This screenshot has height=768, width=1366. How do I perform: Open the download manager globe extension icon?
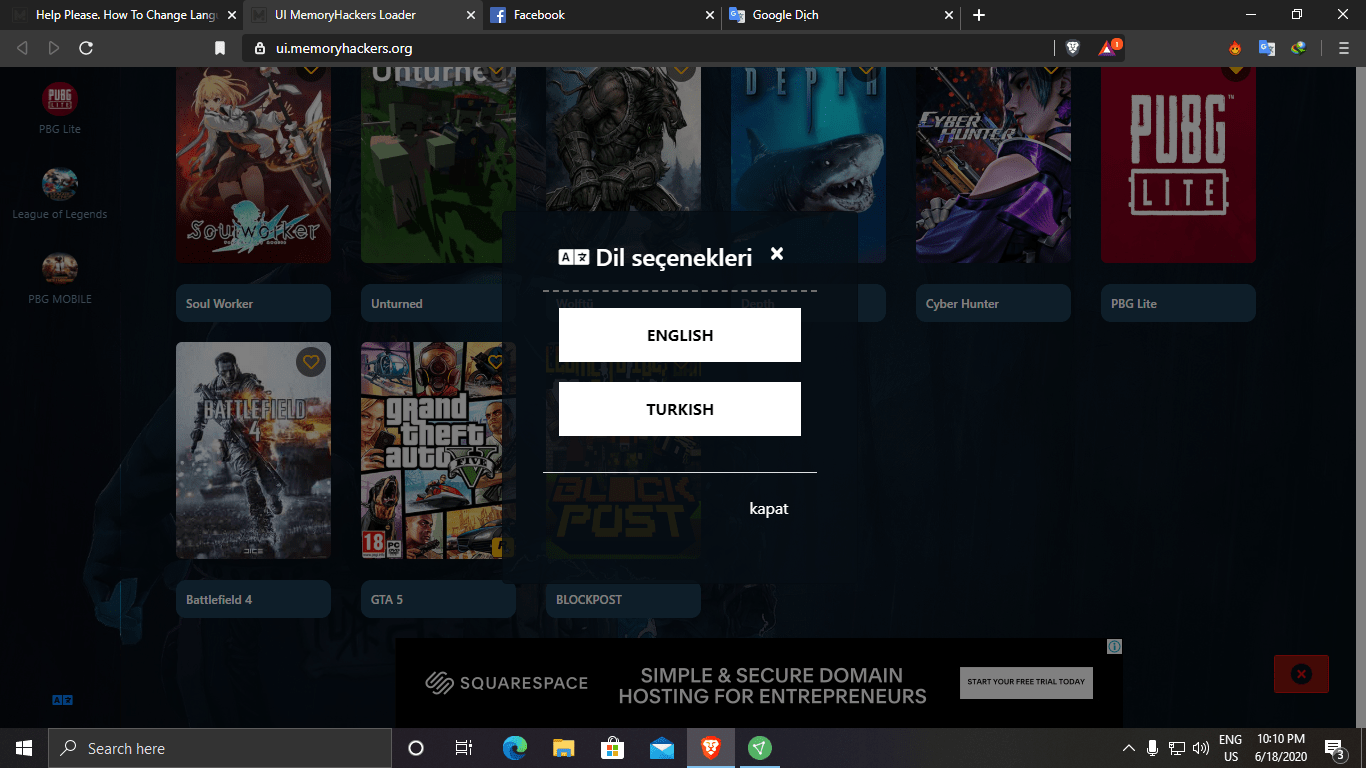(x=1298, y=48)
